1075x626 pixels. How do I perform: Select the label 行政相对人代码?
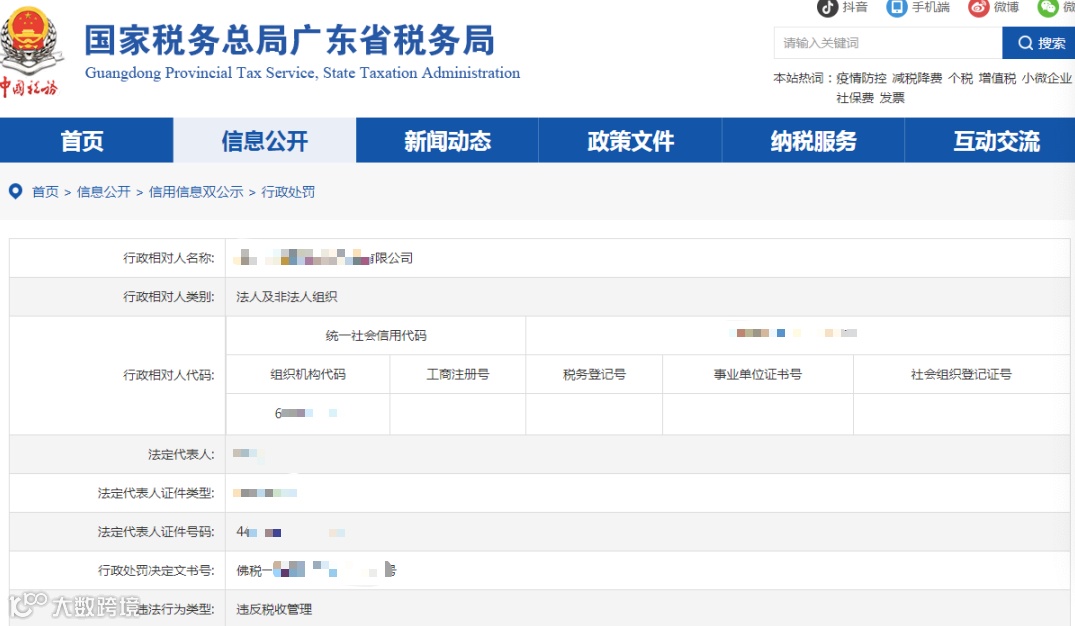point(169,375)
